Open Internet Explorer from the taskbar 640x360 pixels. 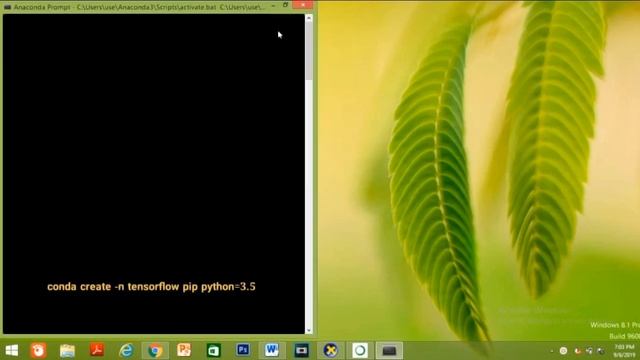[126, 351]
